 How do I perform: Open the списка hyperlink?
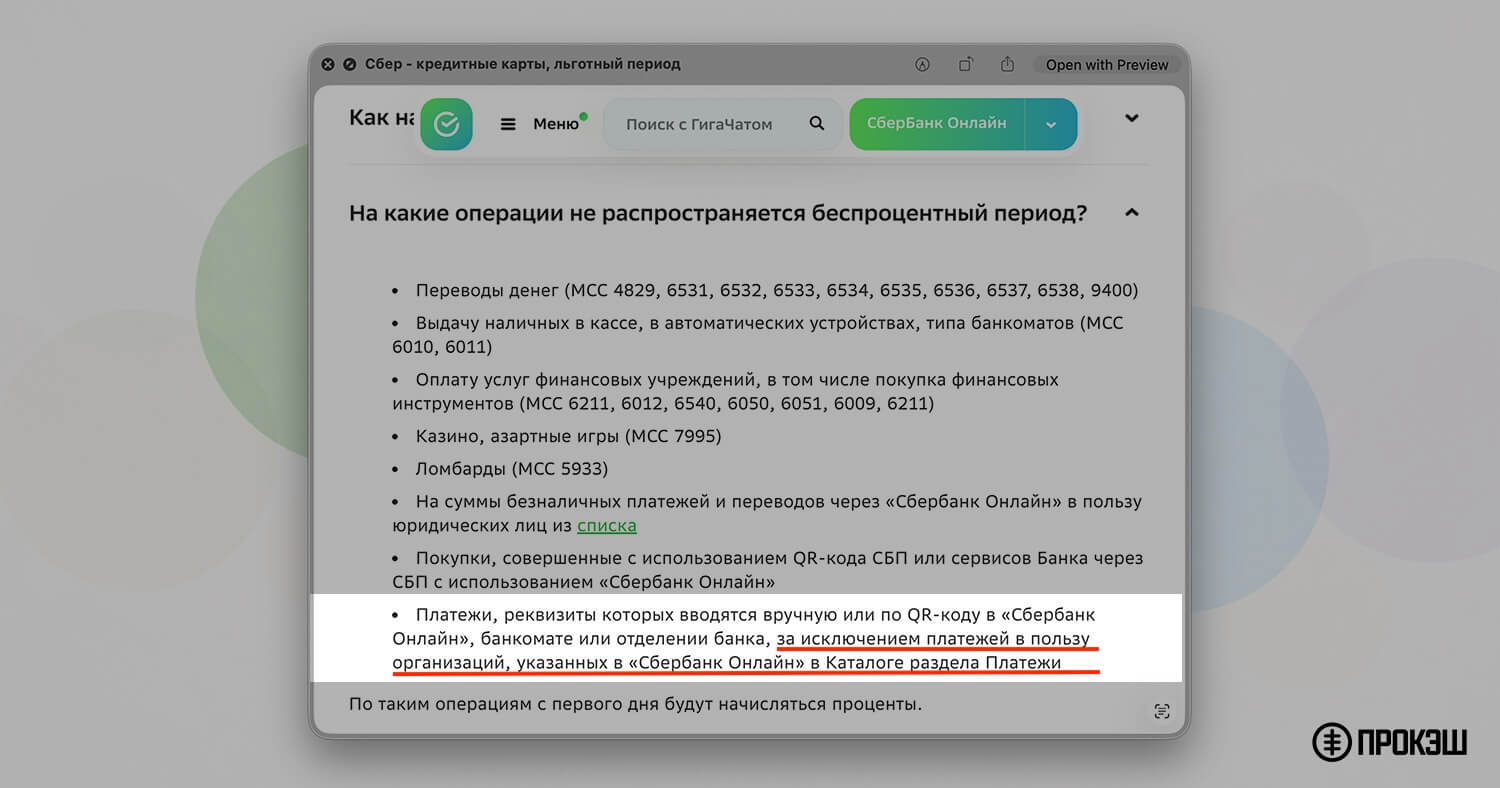pos(606,525)
